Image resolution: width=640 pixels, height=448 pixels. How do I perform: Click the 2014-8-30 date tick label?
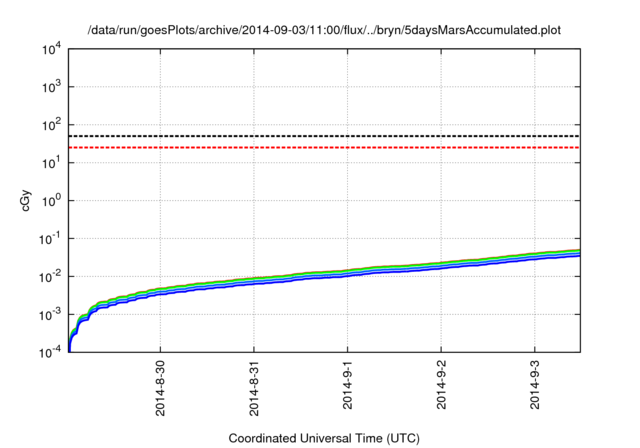[160, 388]
